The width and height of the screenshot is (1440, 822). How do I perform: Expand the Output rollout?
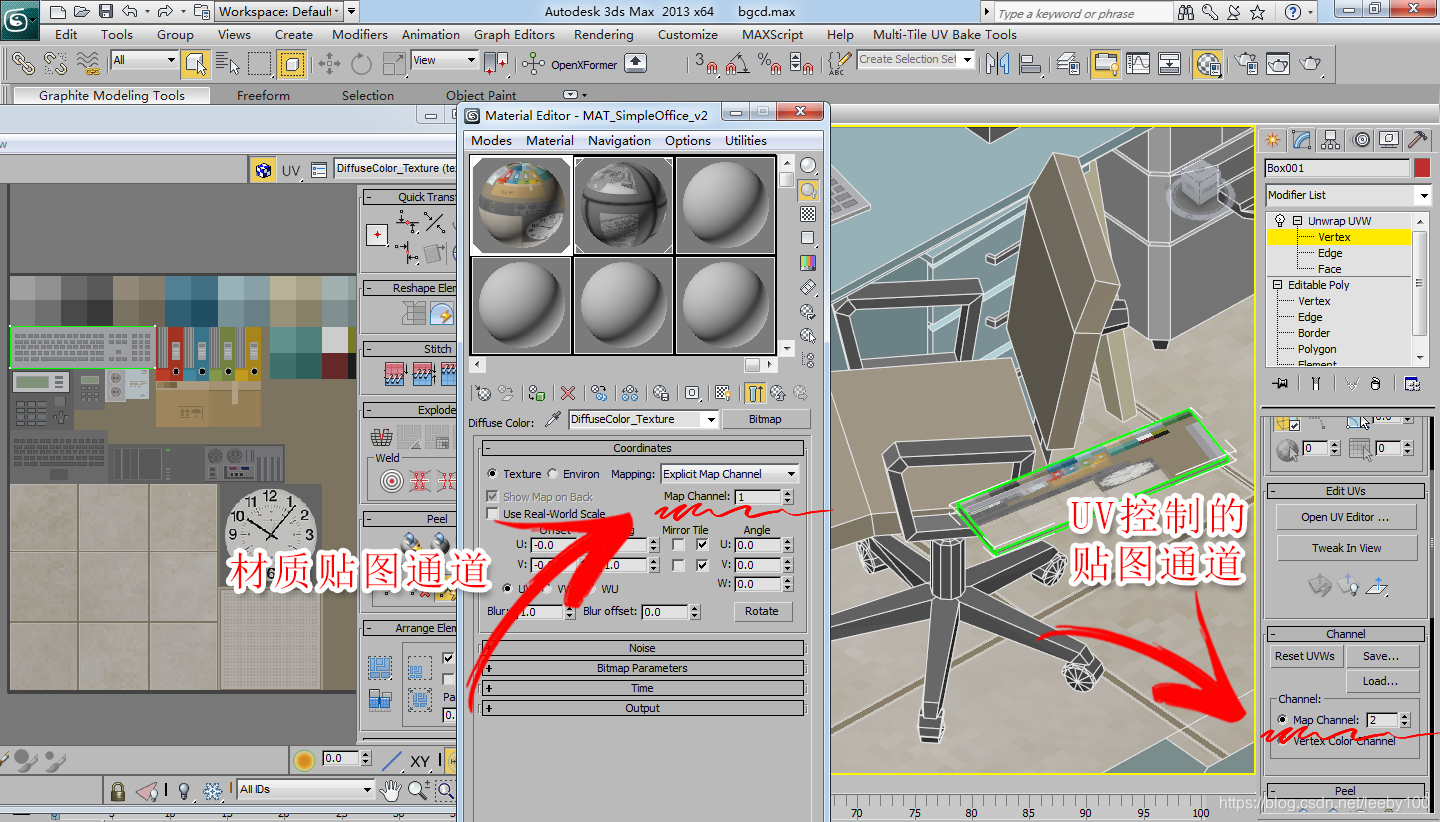click(x=642, y=708)
